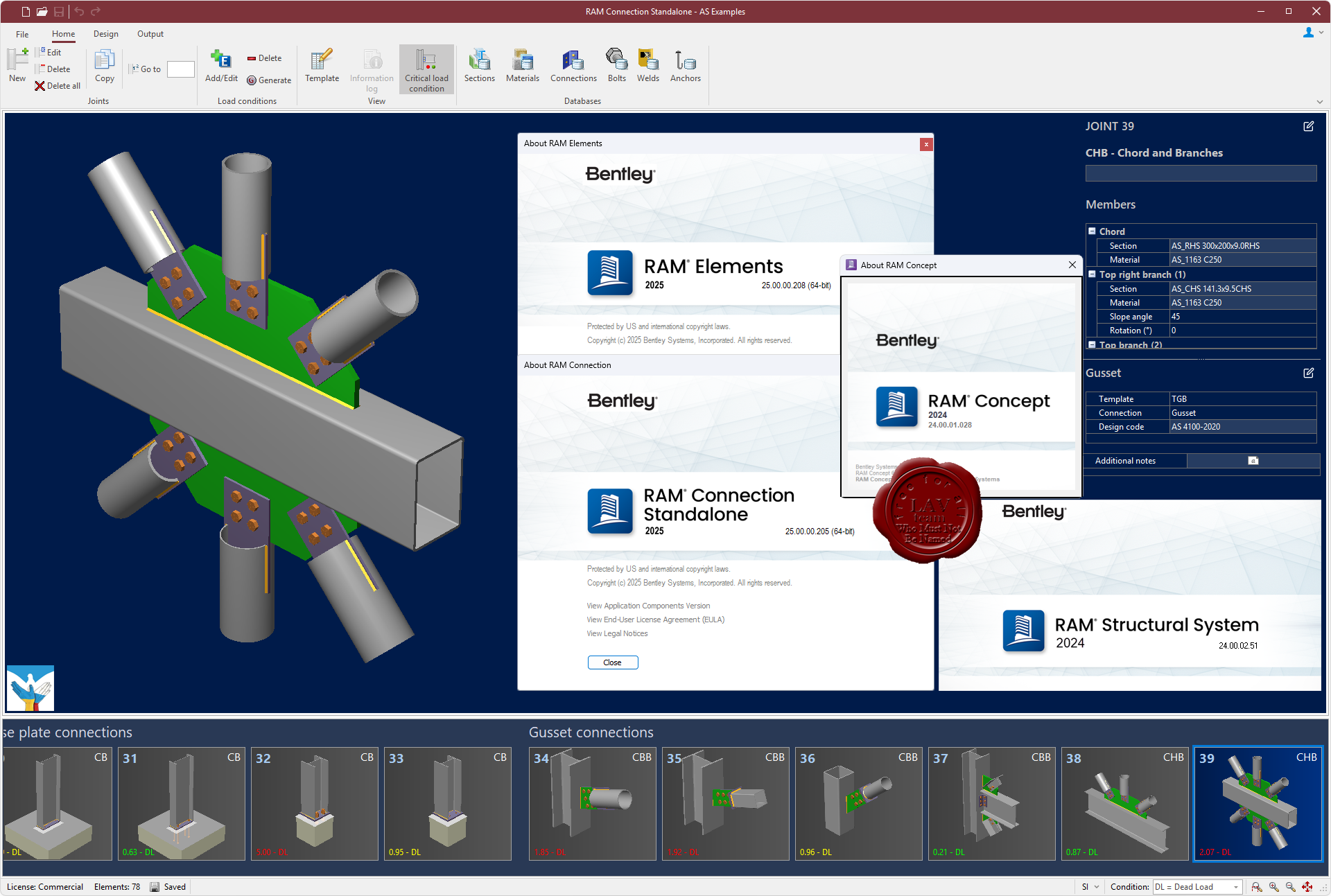Edit JOINT 39 with the pencil icon
Viewport: 1331px width, 896px height.
point(1308,126)
